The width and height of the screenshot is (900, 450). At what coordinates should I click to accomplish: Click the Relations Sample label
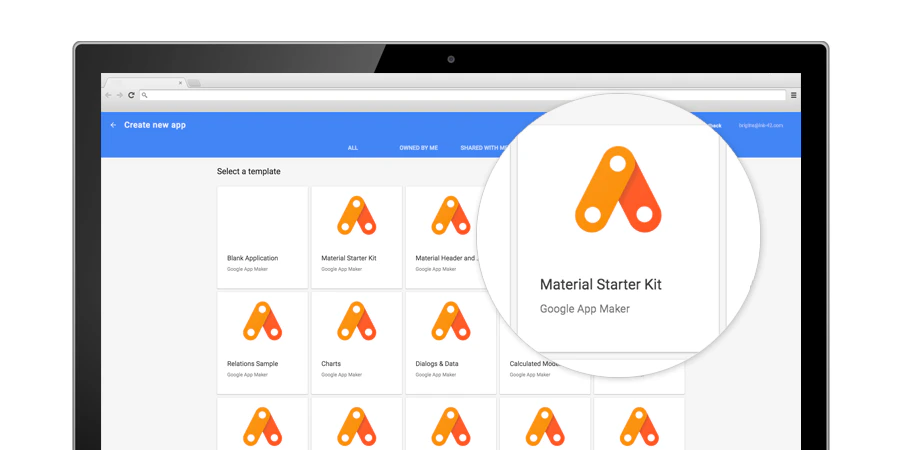[253, 364]
